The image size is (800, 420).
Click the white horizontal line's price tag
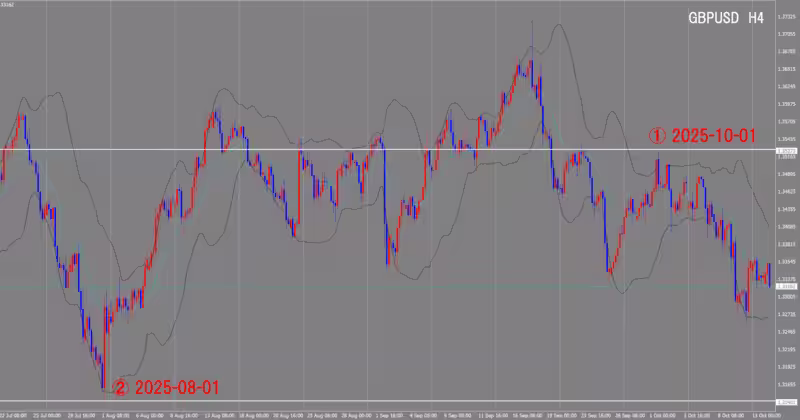tap(786, 151)
